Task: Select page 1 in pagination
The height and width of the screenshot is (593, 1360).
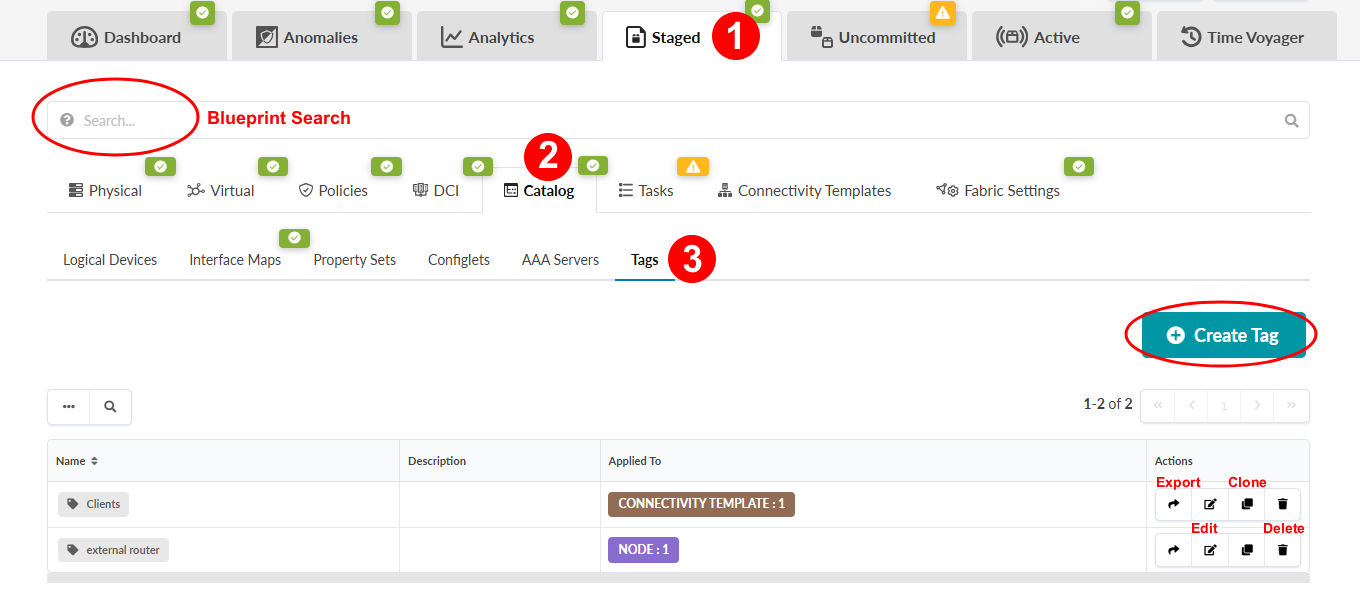Action: (1224, 405)
